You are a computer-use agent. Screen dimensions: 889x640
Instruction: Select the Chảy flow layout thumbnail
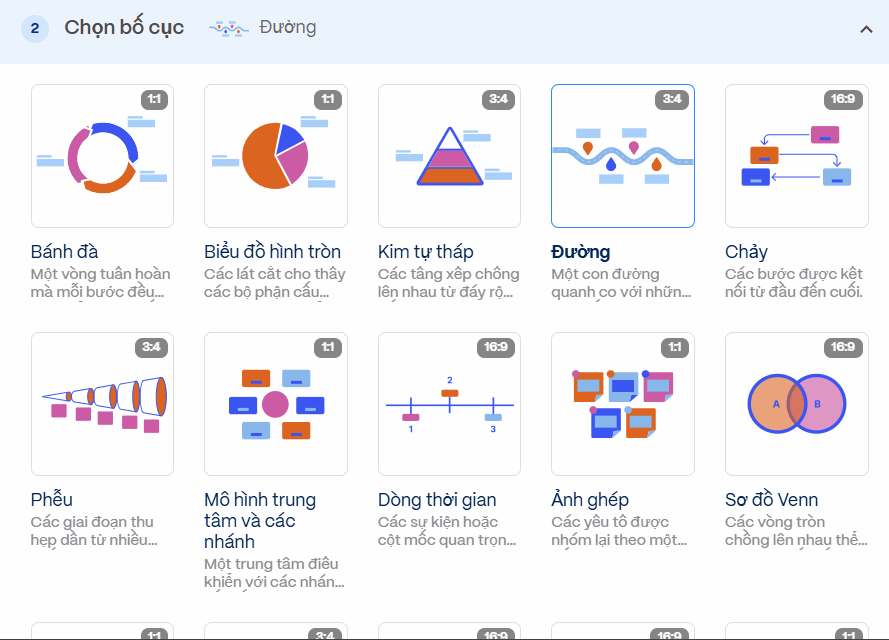coord(796,155)
